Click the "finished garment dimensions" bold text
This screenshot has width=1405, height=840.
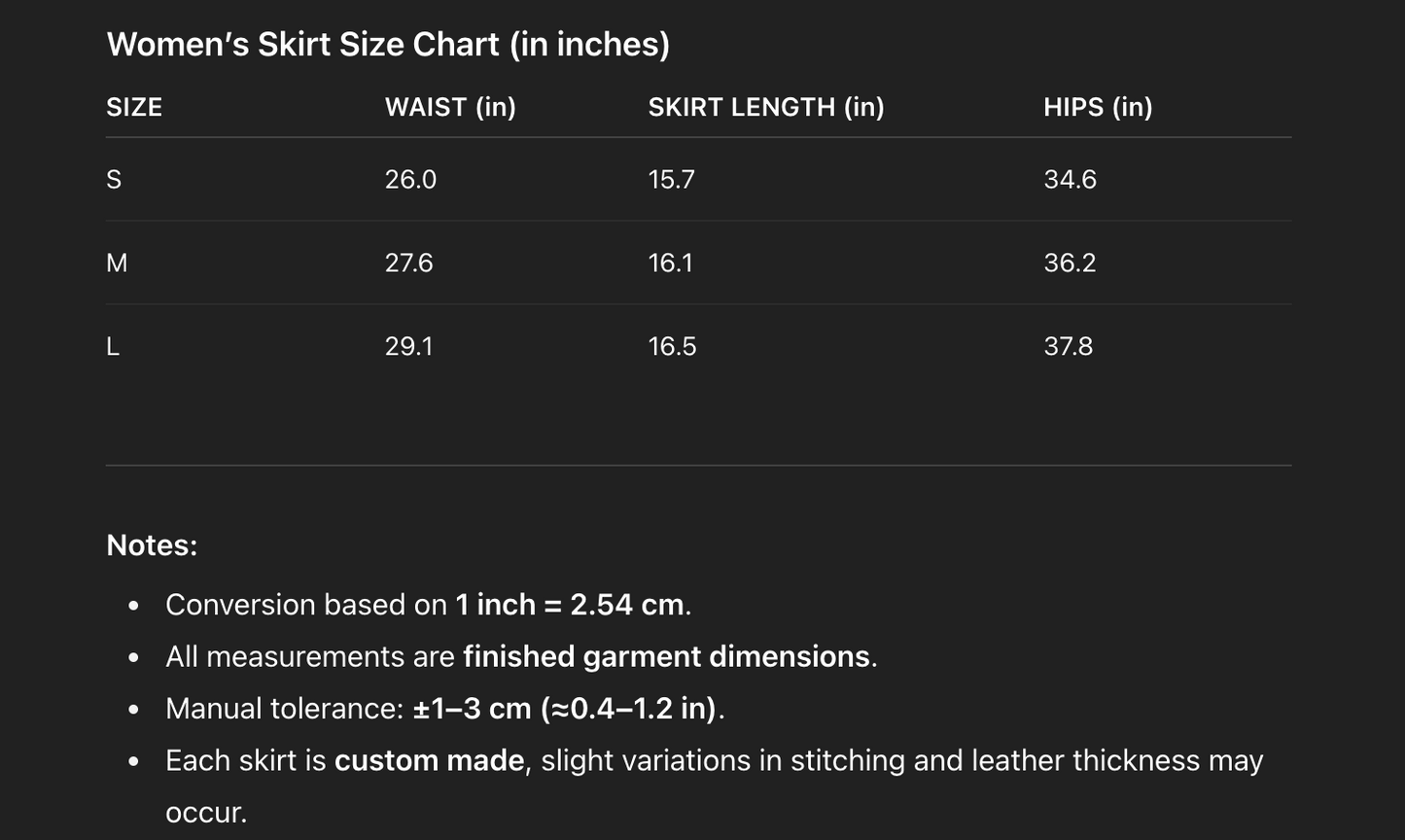pos(666,657)
